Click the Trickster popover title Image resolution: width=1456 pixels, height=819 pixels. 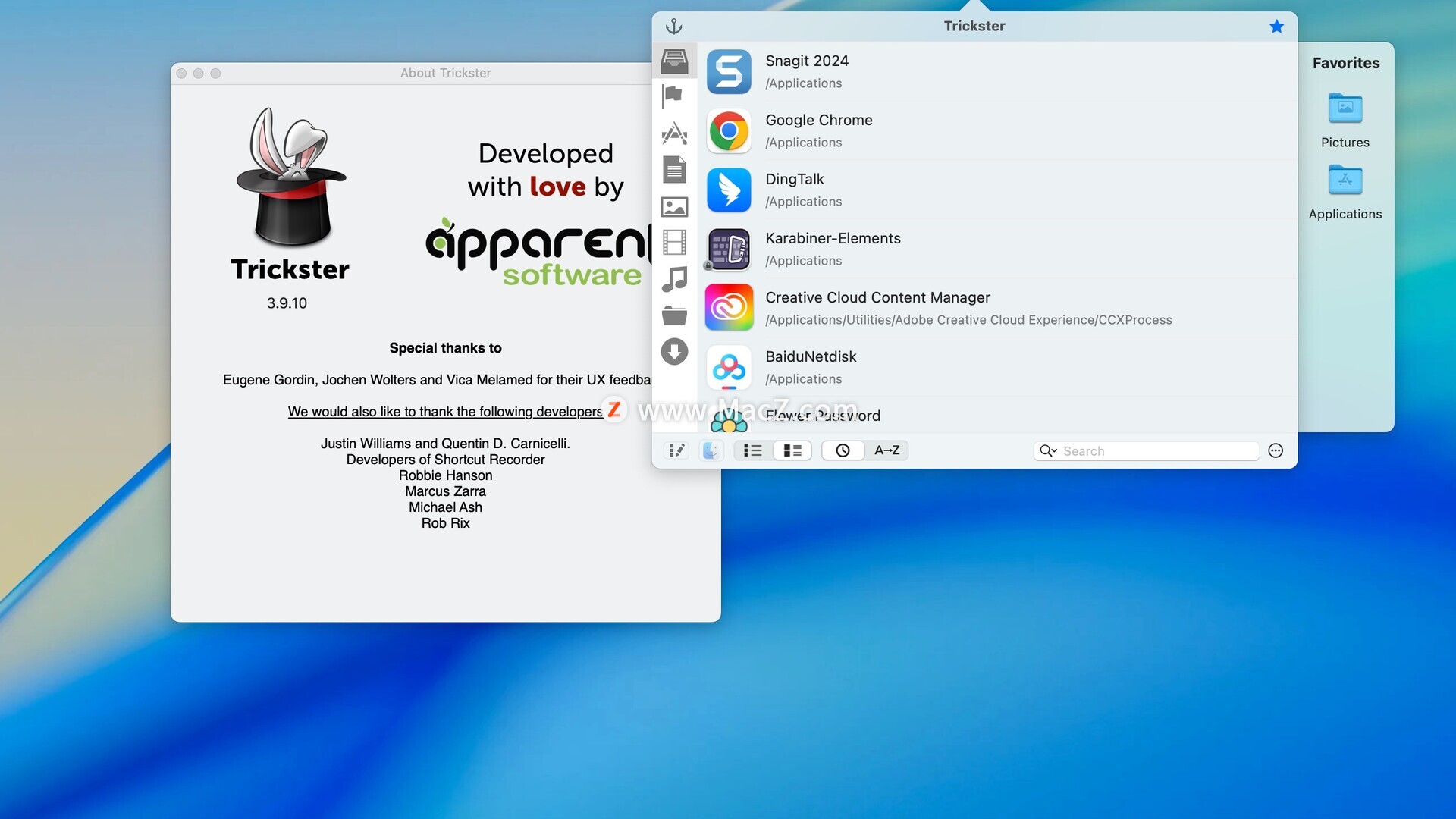974,26
